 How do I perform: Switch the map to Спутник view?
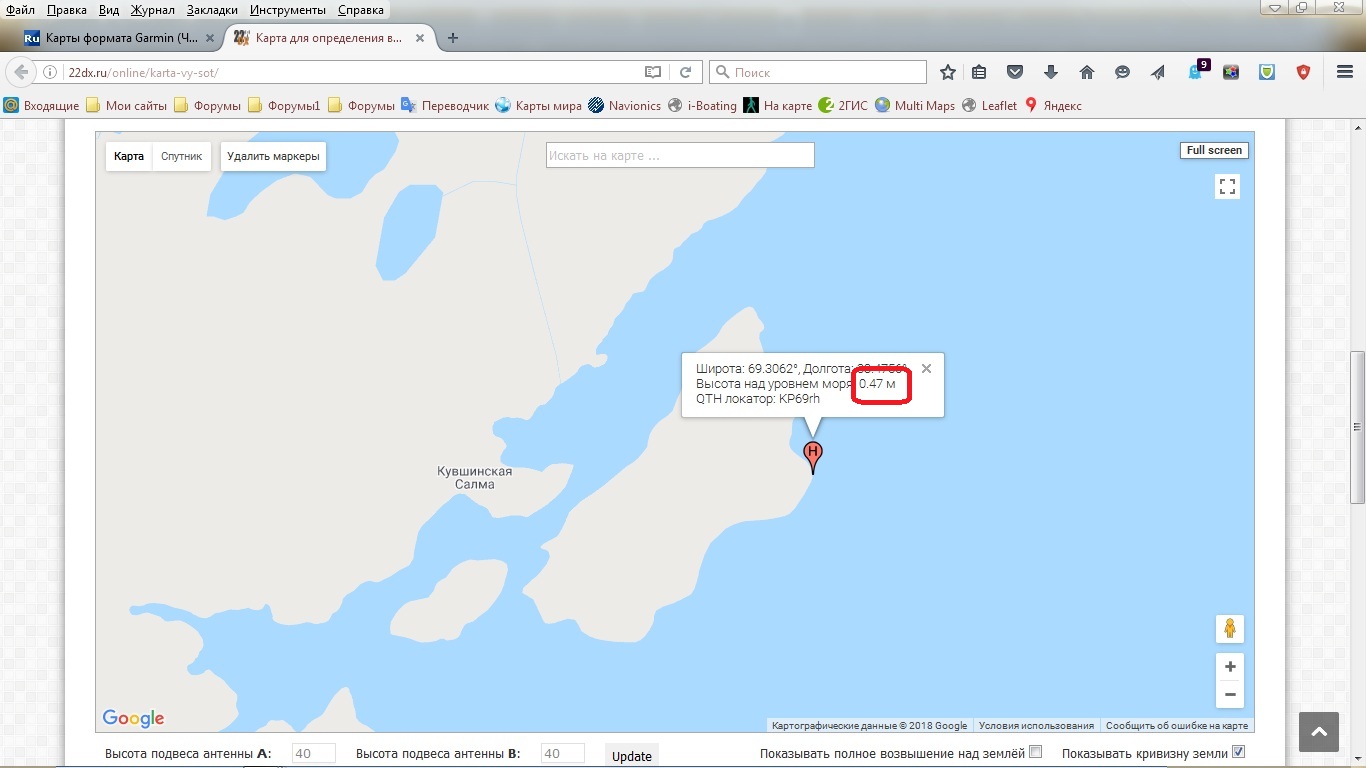[182, 157]
